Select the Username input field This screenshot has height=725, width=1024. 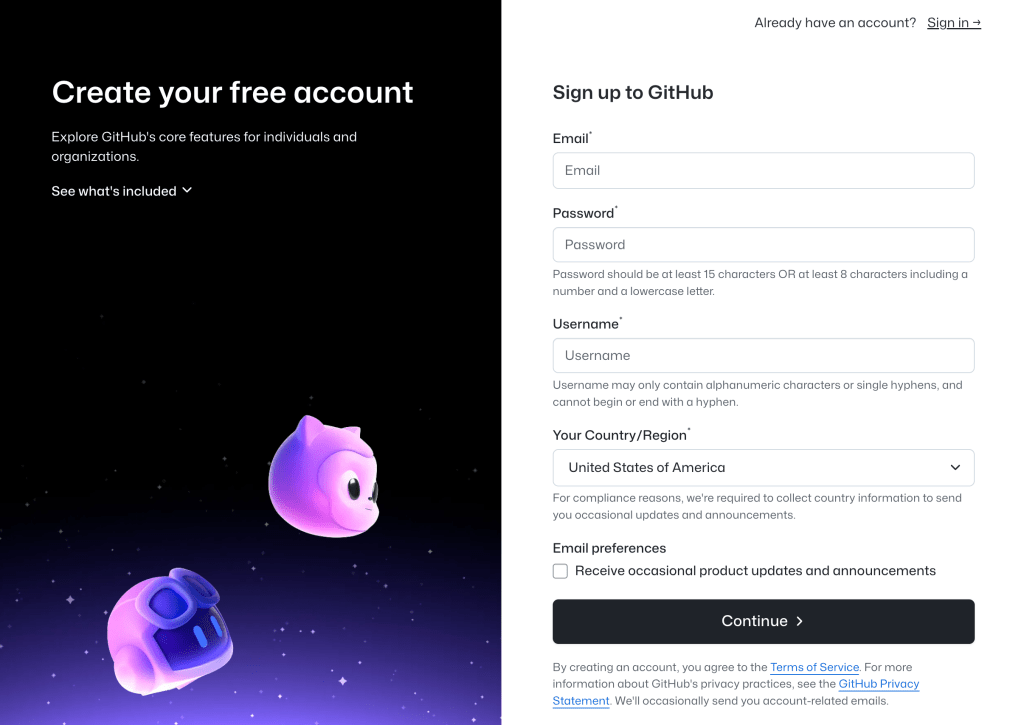click(x=763, y=355)
